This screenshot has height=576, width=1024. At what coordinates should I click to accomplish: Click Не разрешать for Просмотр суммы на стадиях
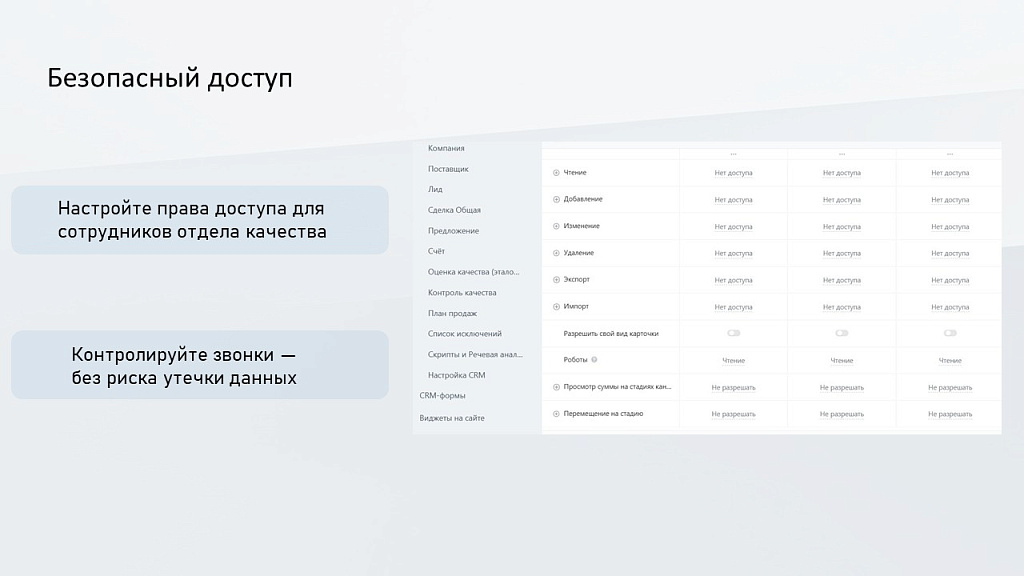735,387
